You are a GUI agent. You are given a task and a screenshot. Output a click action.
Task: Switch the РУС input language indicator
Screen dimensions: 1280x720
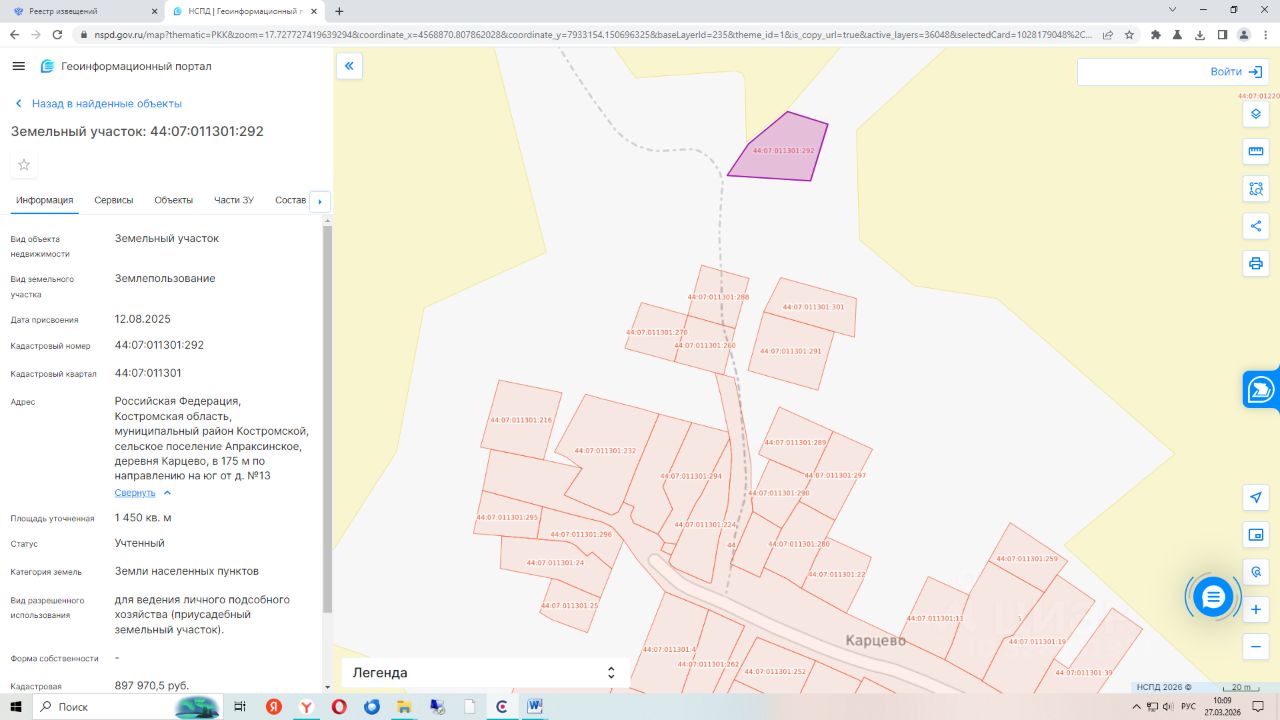click(1188, 706)
